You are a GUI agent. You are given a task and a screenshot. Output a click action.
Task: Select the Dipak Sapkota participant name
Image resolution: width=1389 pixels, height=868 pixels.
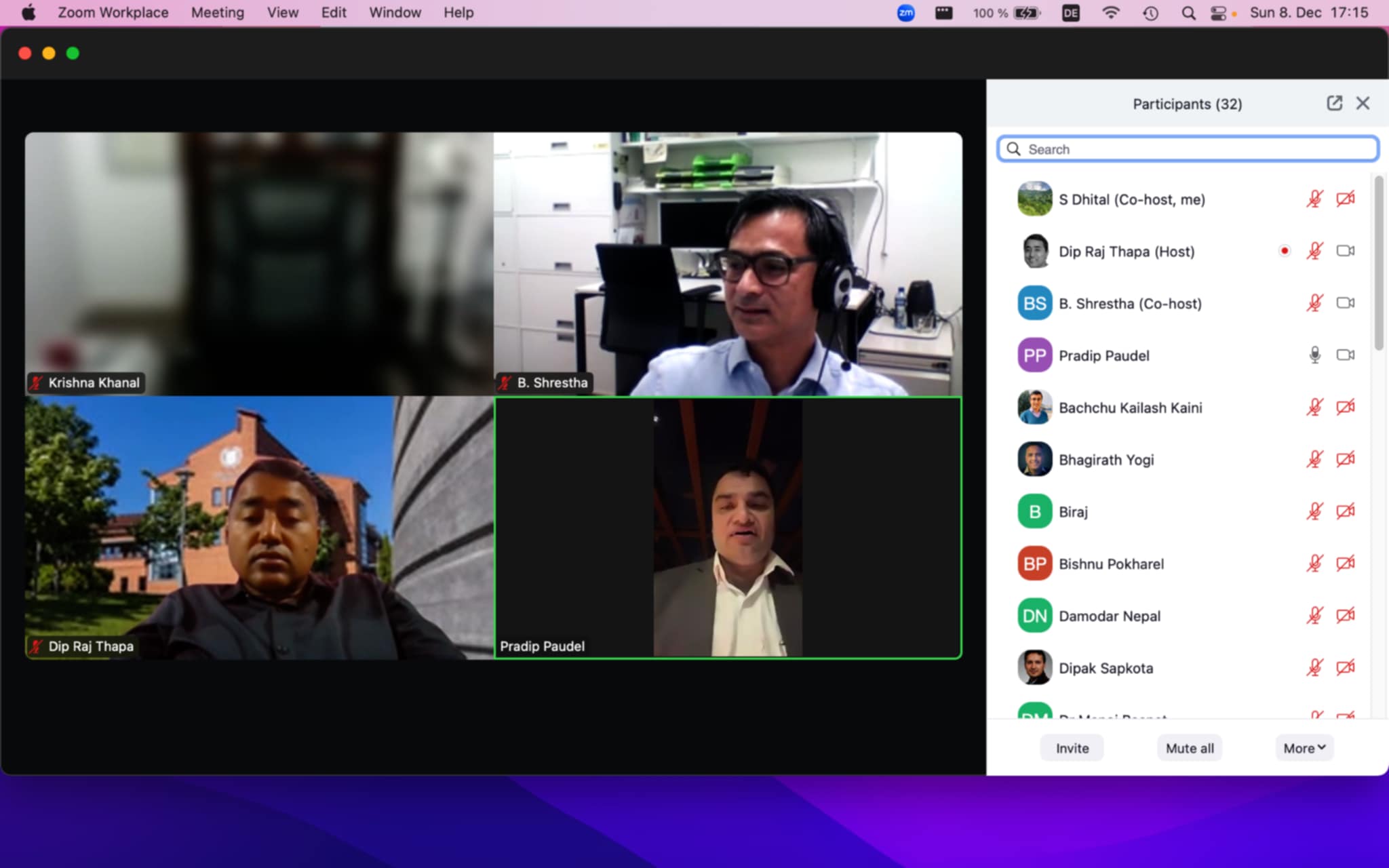pos(1106,668)
